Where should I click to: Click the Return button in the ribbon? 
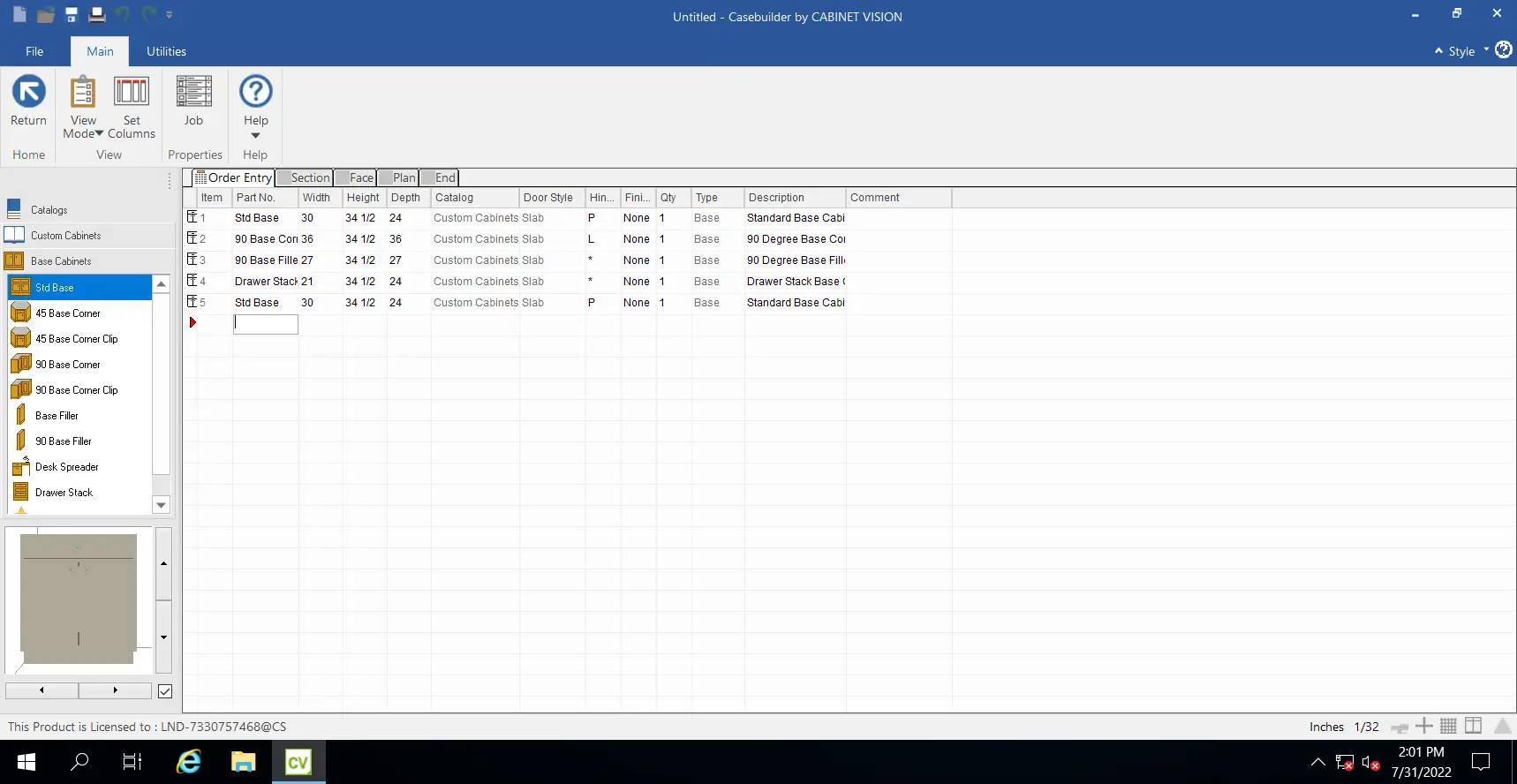28,102
